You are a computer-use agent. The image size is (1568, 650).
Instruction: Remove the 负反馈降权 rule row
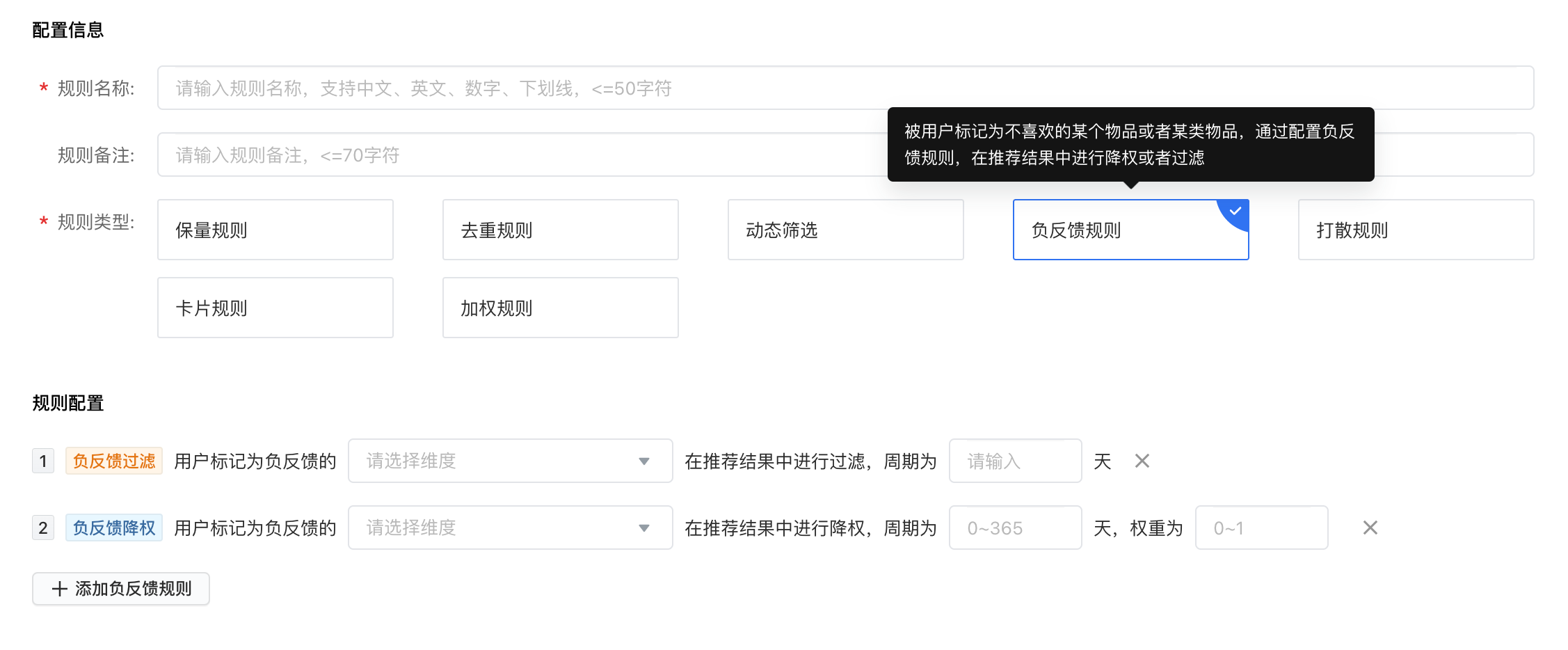click(1370, 528)
